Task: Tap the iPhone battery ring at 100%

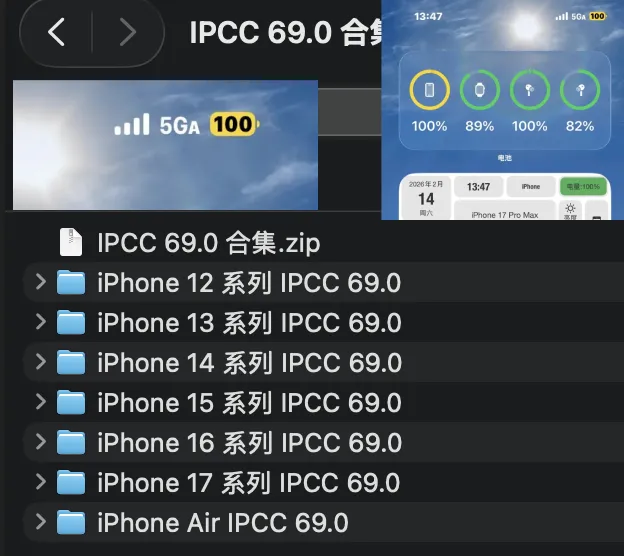Action: (x=429, y=90)
